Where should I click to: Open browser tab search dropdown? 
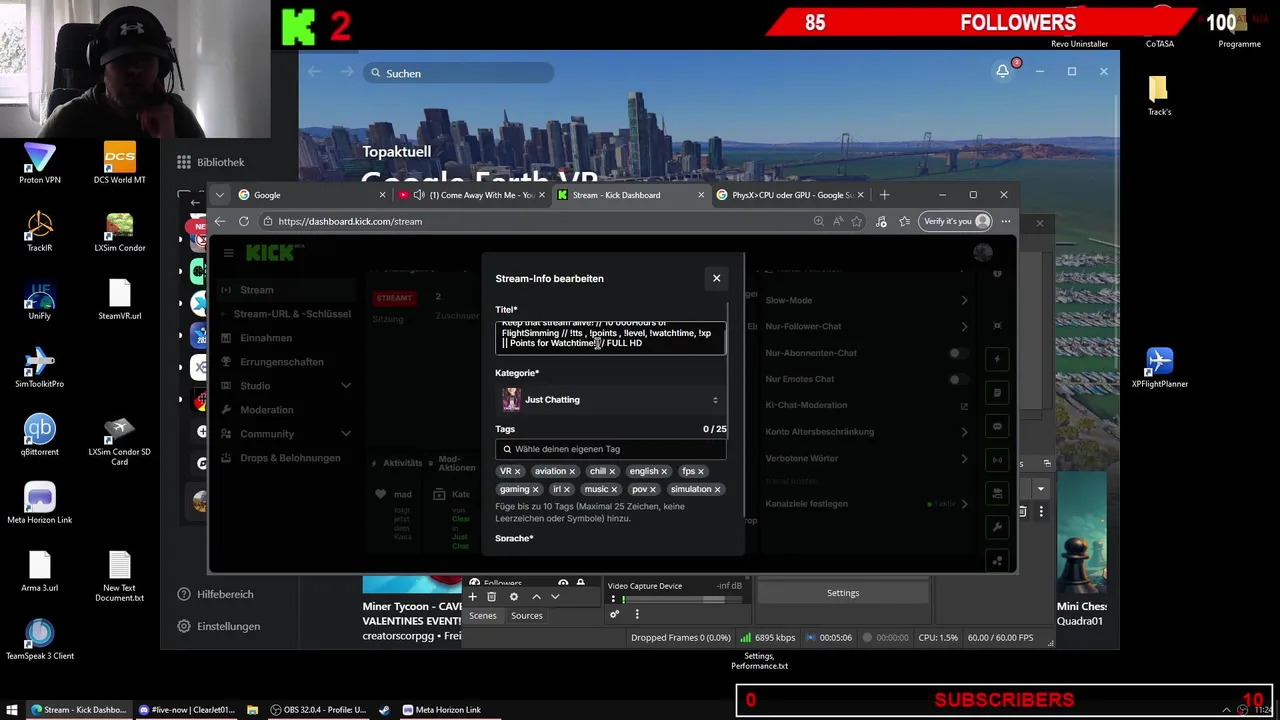(x=220, y=195)
